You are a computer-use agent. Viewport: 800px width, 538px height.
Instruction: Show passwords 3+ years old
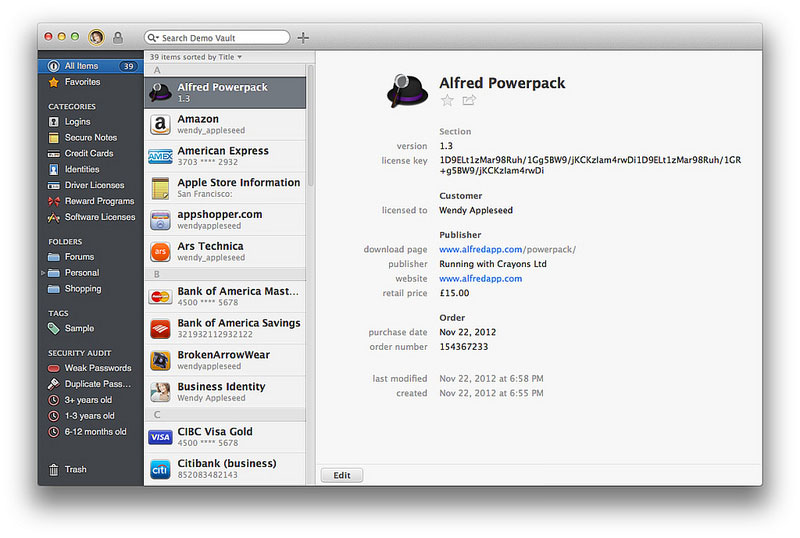(x=88, y=400)
